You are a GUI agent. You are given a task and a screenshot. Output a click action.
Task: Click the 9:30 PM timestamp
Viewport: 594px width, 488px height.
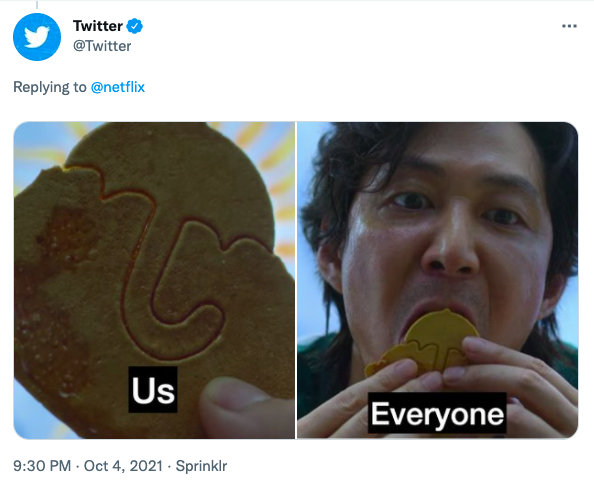42,466
